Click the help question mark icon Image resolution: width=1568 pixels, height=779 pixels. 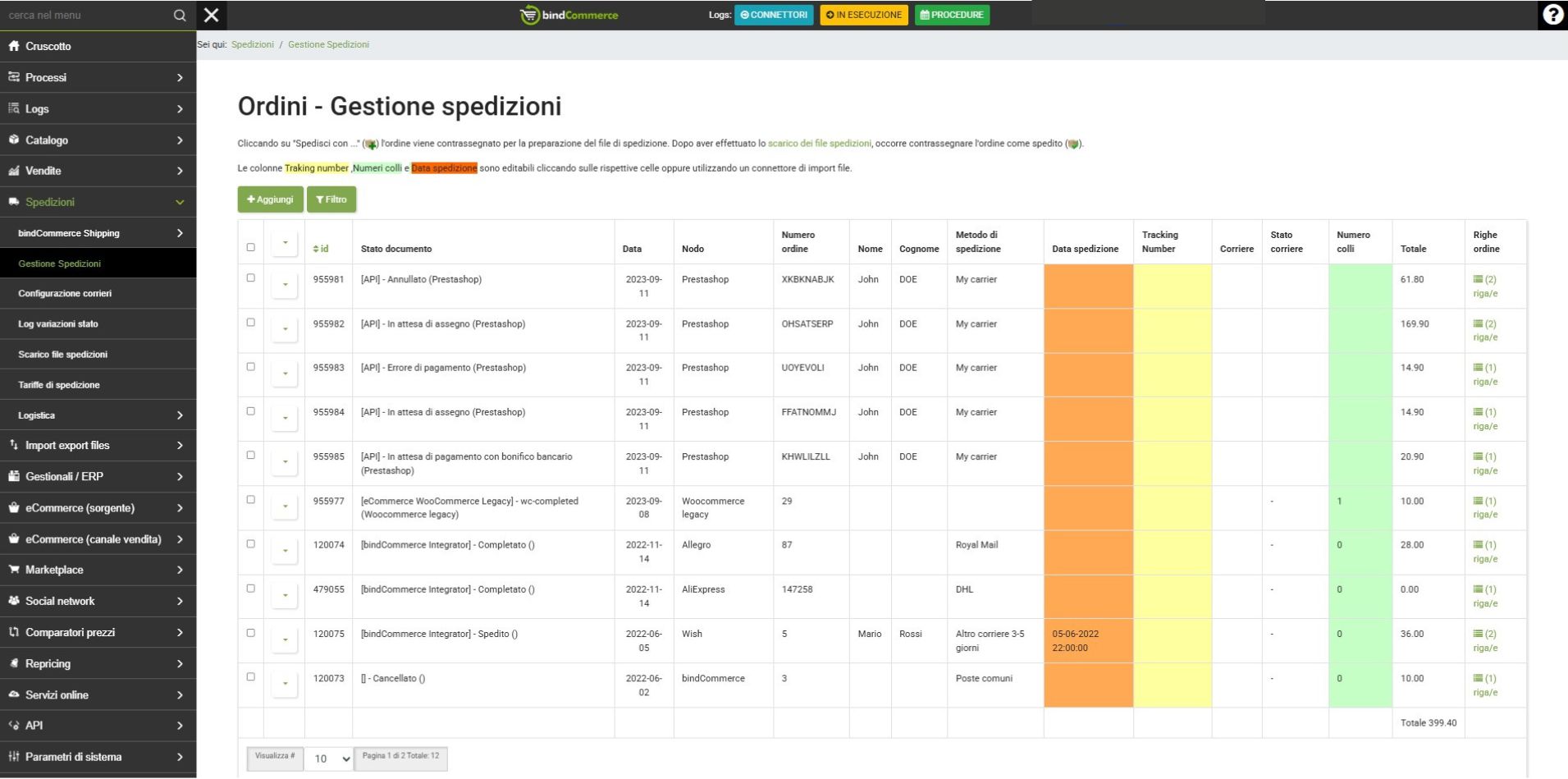click(1552, 15)
